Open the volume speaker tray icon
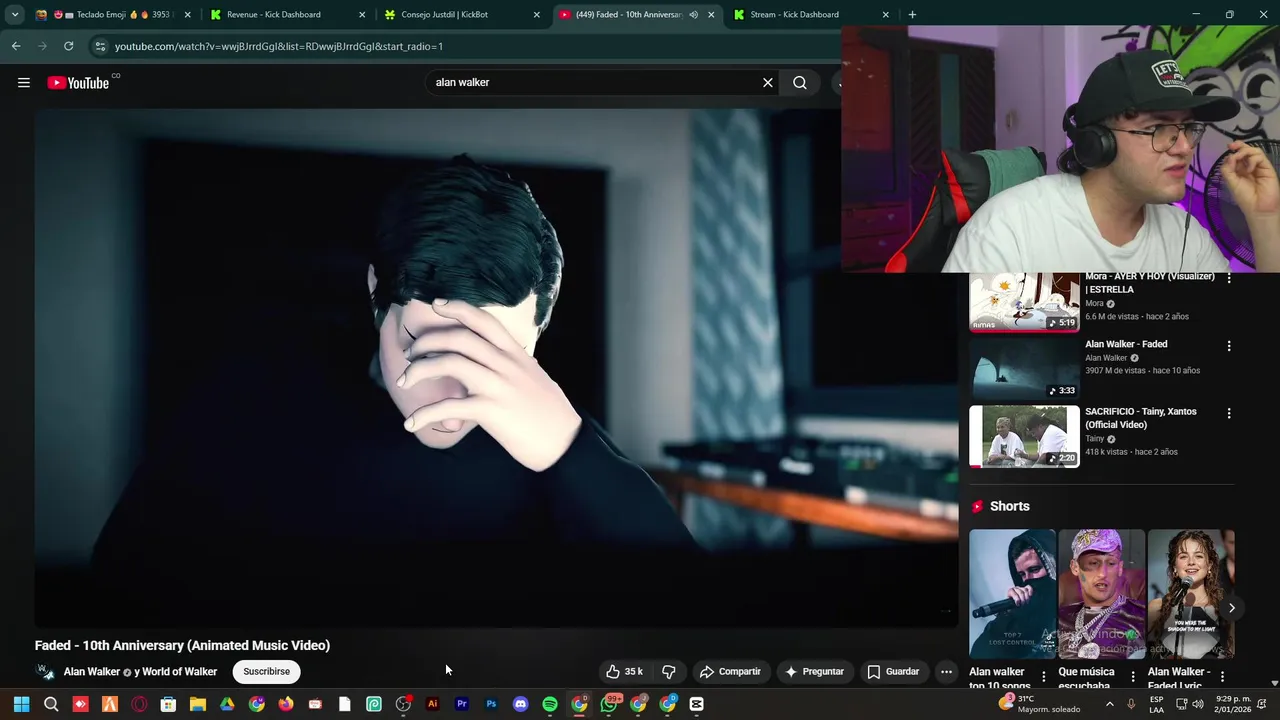 tap(1198, 705)
